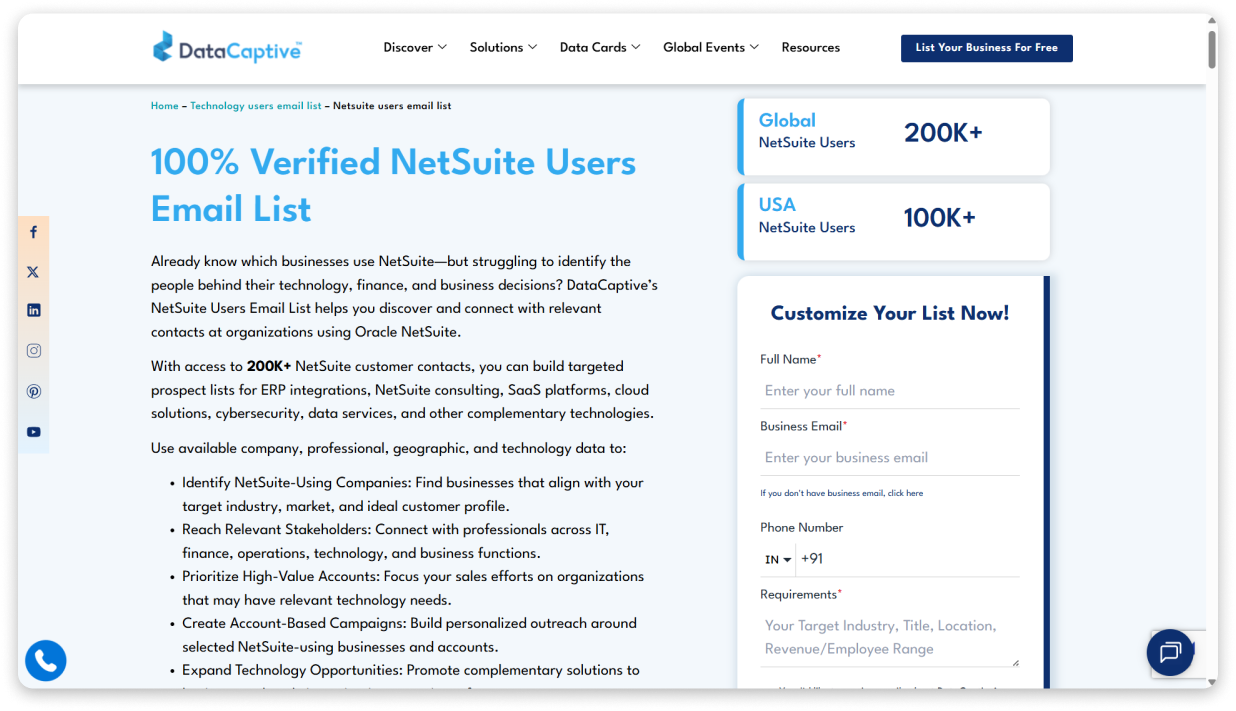Click into the Requirements text area

click(890, 637)
